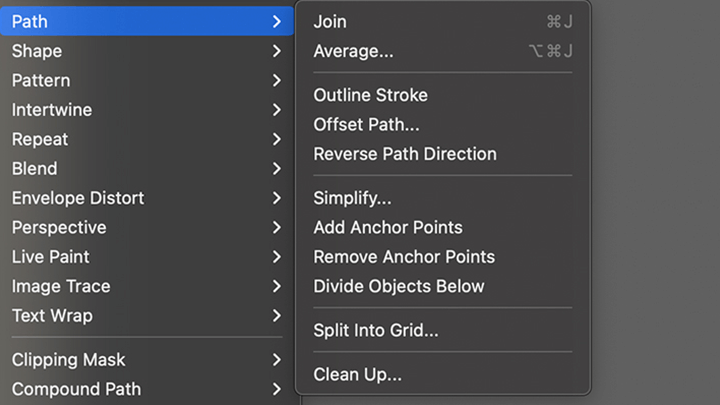This screenshot has width=720, height=405.
Task: Open Split Into Grid... option
Action: click(x=443, y=330)
